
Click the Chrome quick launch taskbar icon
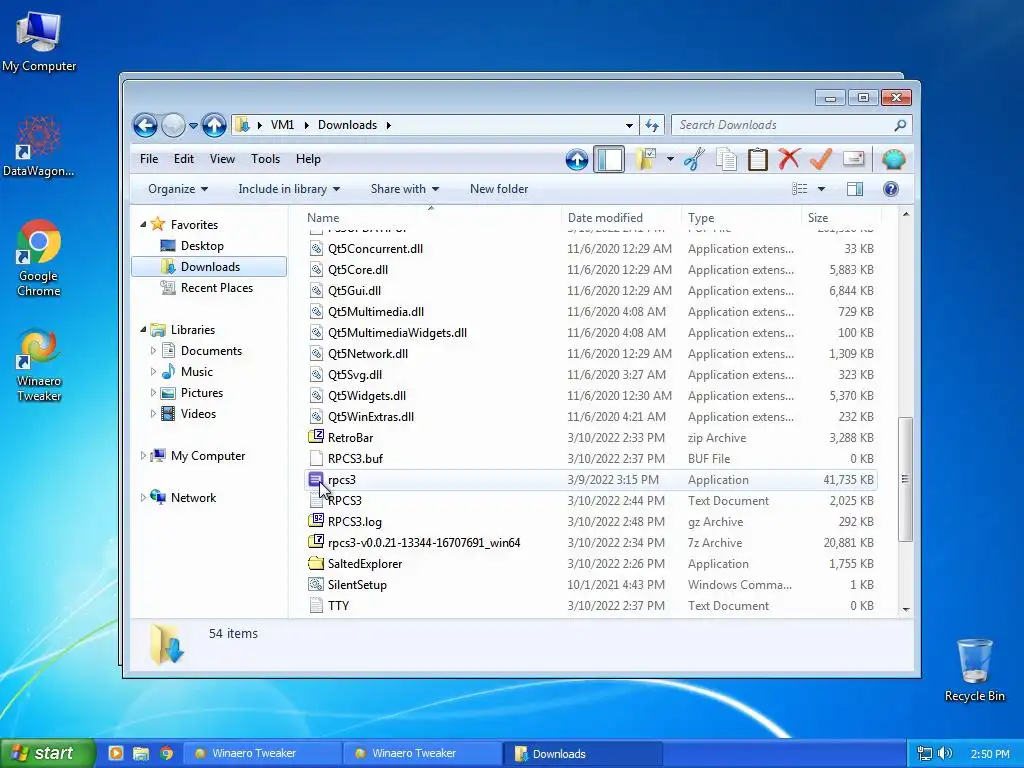tap(167, 754)
